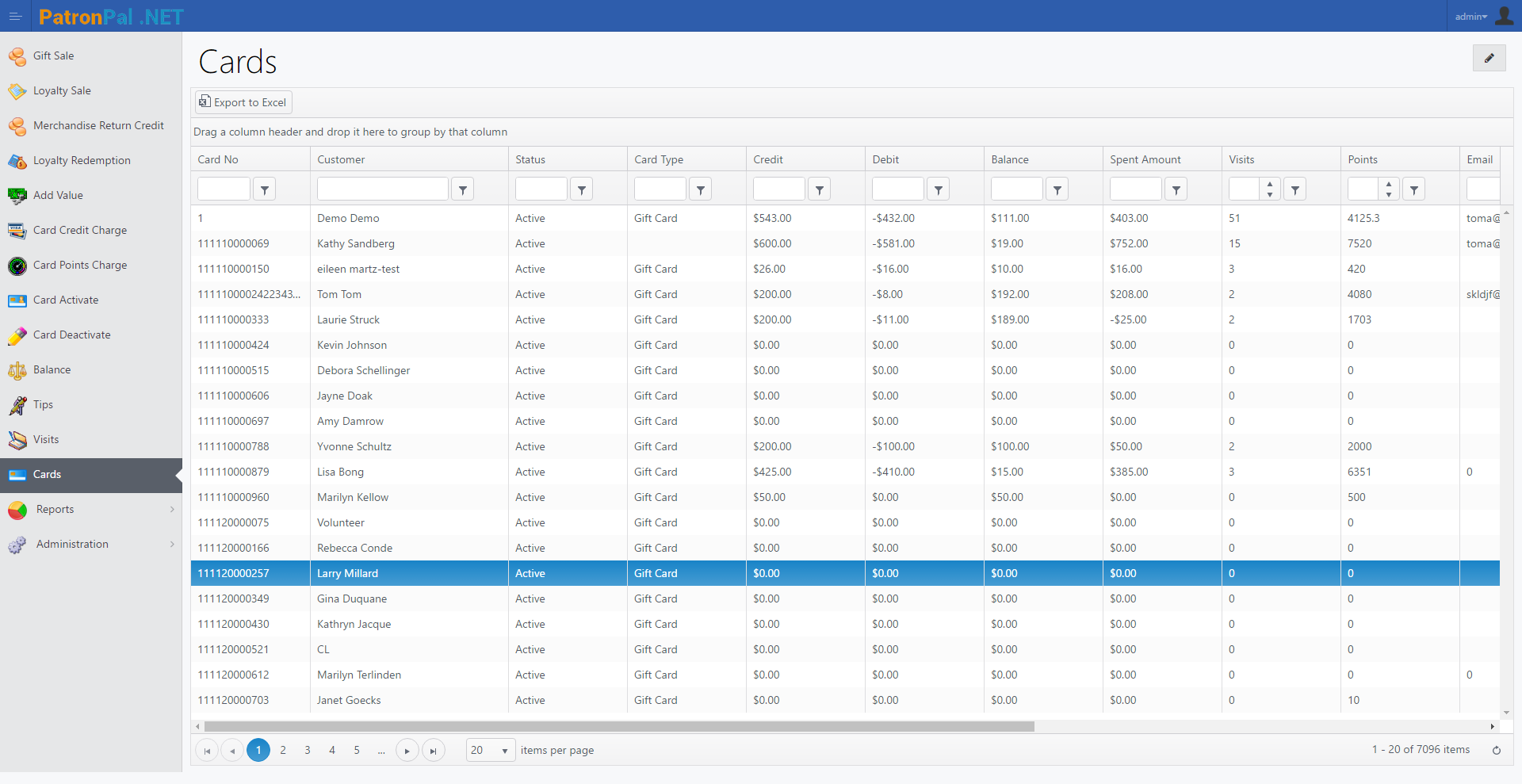Select the Janet Goecks row
The width and height of the screenshot is (1522, 784).
[x=845, y=700]
